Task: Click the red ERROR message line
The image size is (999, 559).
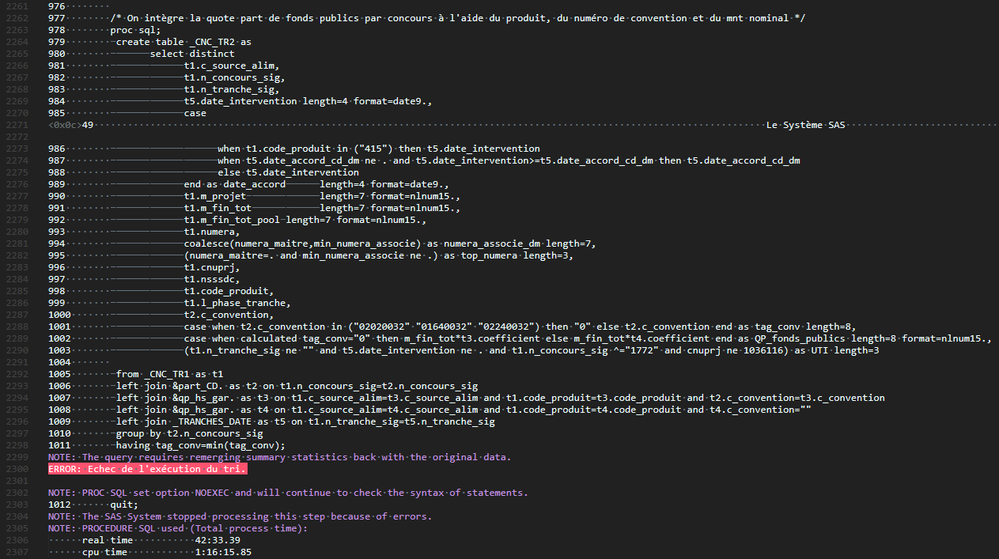Action: 147,469
